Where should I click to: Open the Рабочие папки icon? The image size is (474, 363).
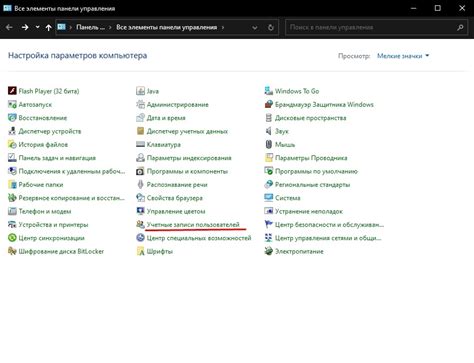[x=12, y=184]
